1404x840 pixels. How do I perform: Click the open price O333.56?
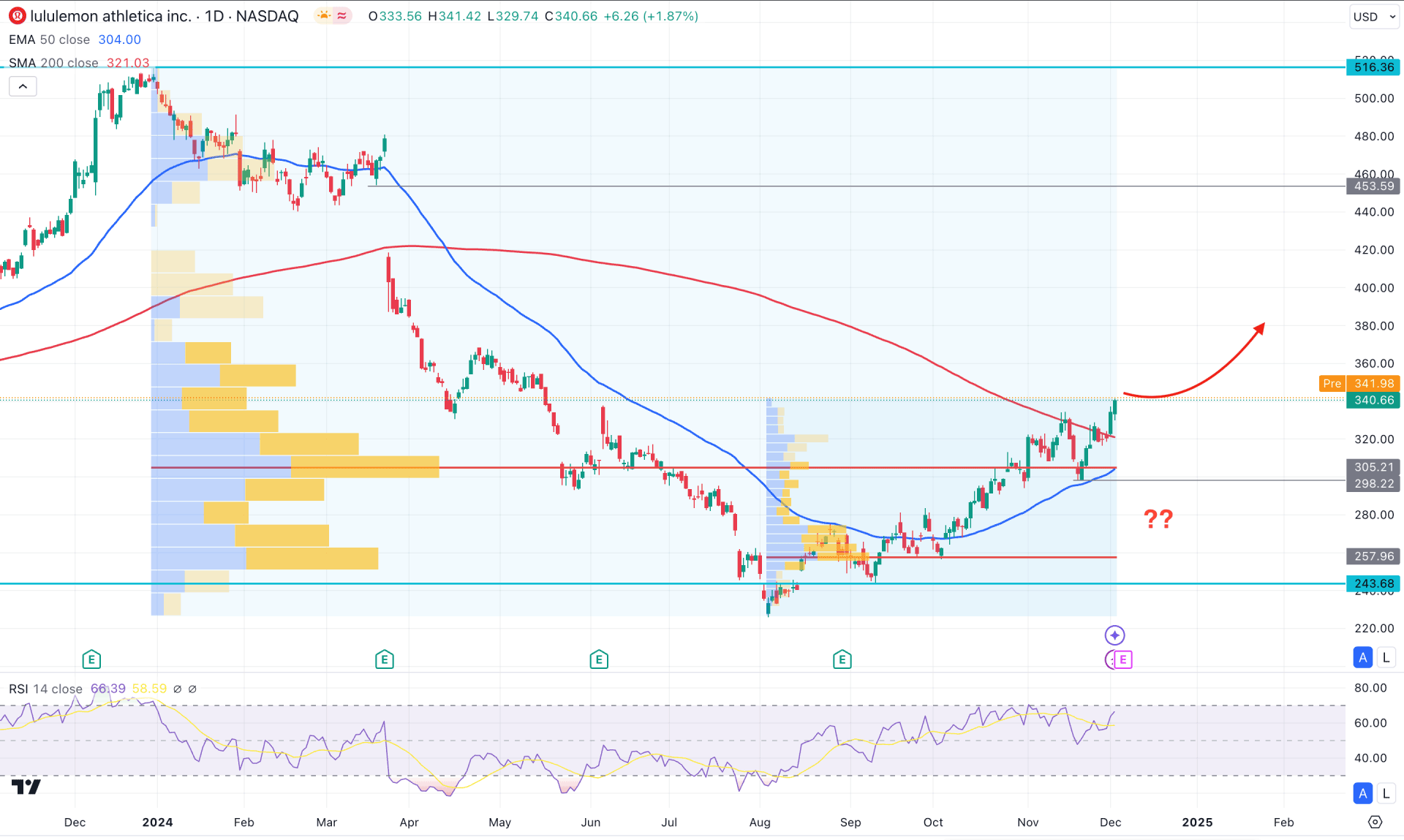pos(395,16)
